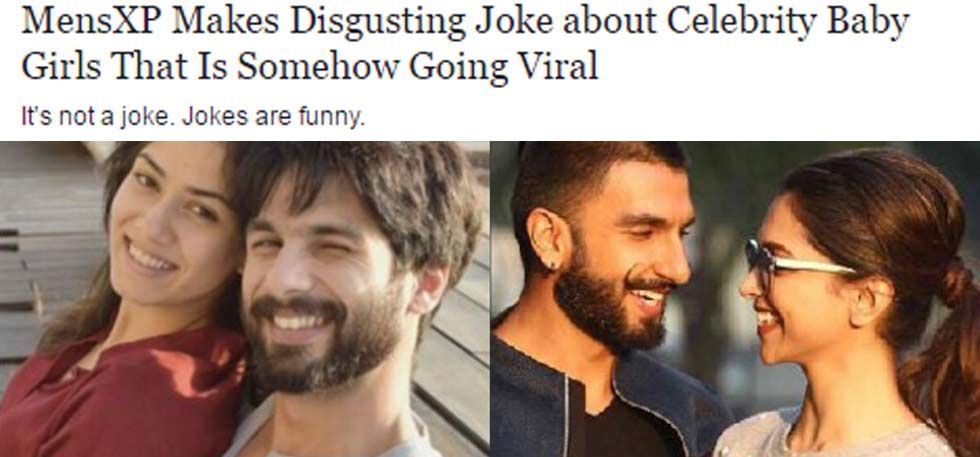Viewport: 980px width, 457px height.
Task: Select the word 'Celebrity' in the headline
Action: [741, 23]
